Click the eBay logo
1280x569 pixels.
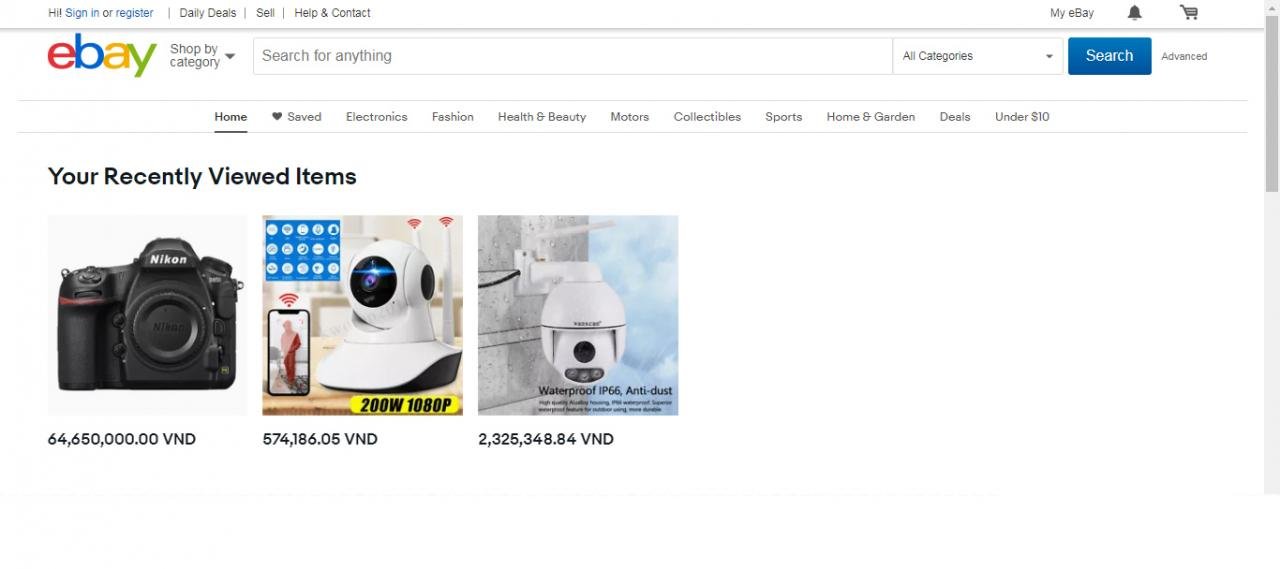point(102,55)
